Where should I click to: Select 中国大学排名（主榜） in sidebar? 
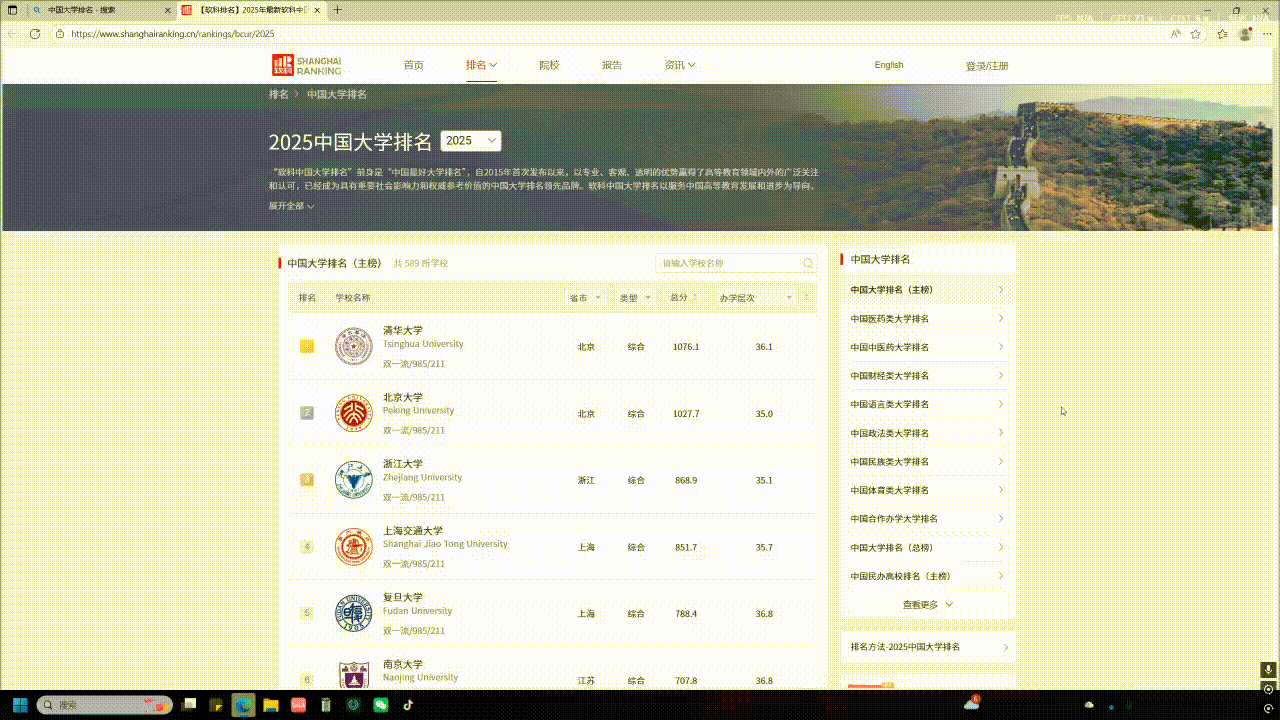[927, 290]
